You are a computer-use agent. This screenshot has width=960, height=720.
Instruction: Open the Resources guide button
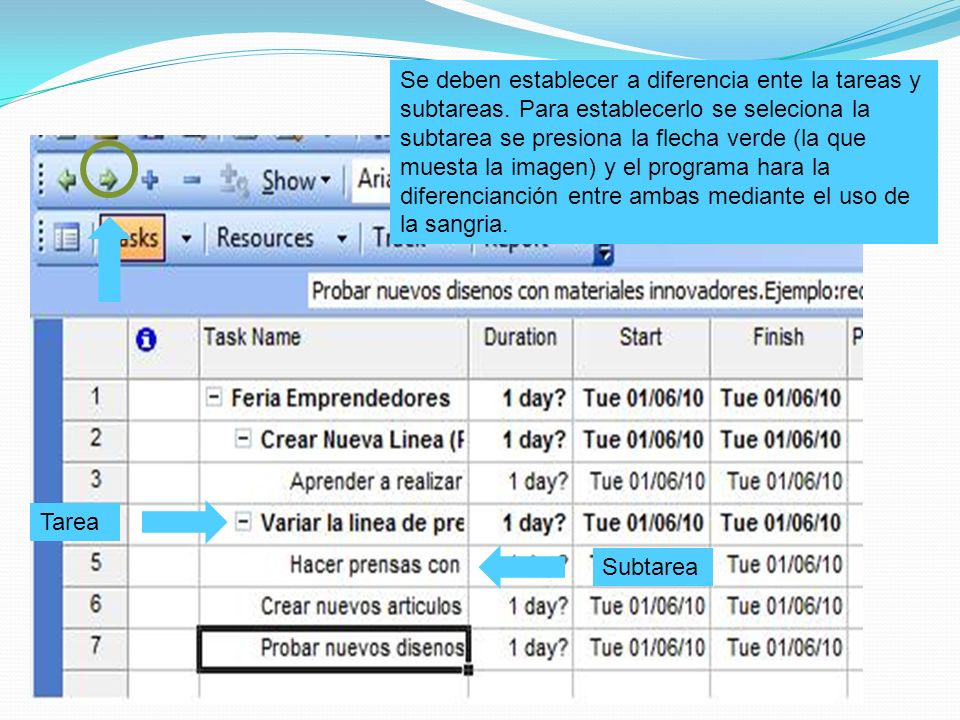click(265, 238)
